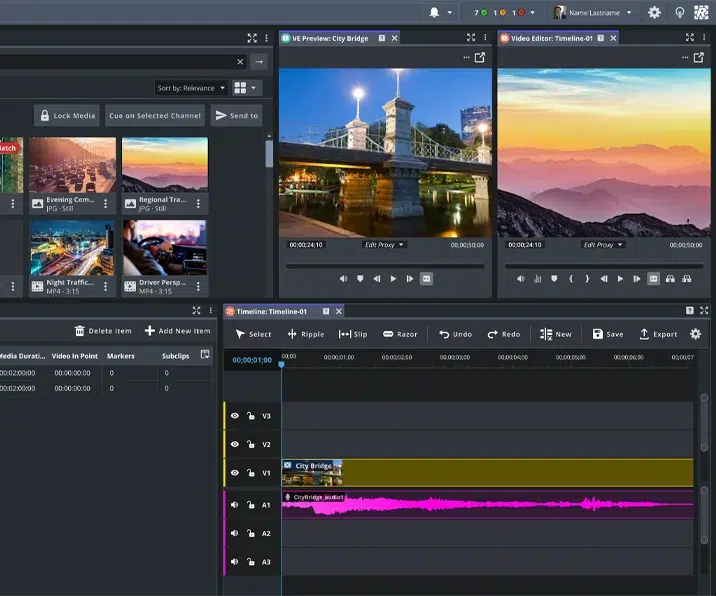Switch to VE Preview: City Bridge tab
Screen dimensions: 716x596
pyautogui.click(x=330, y=38)
